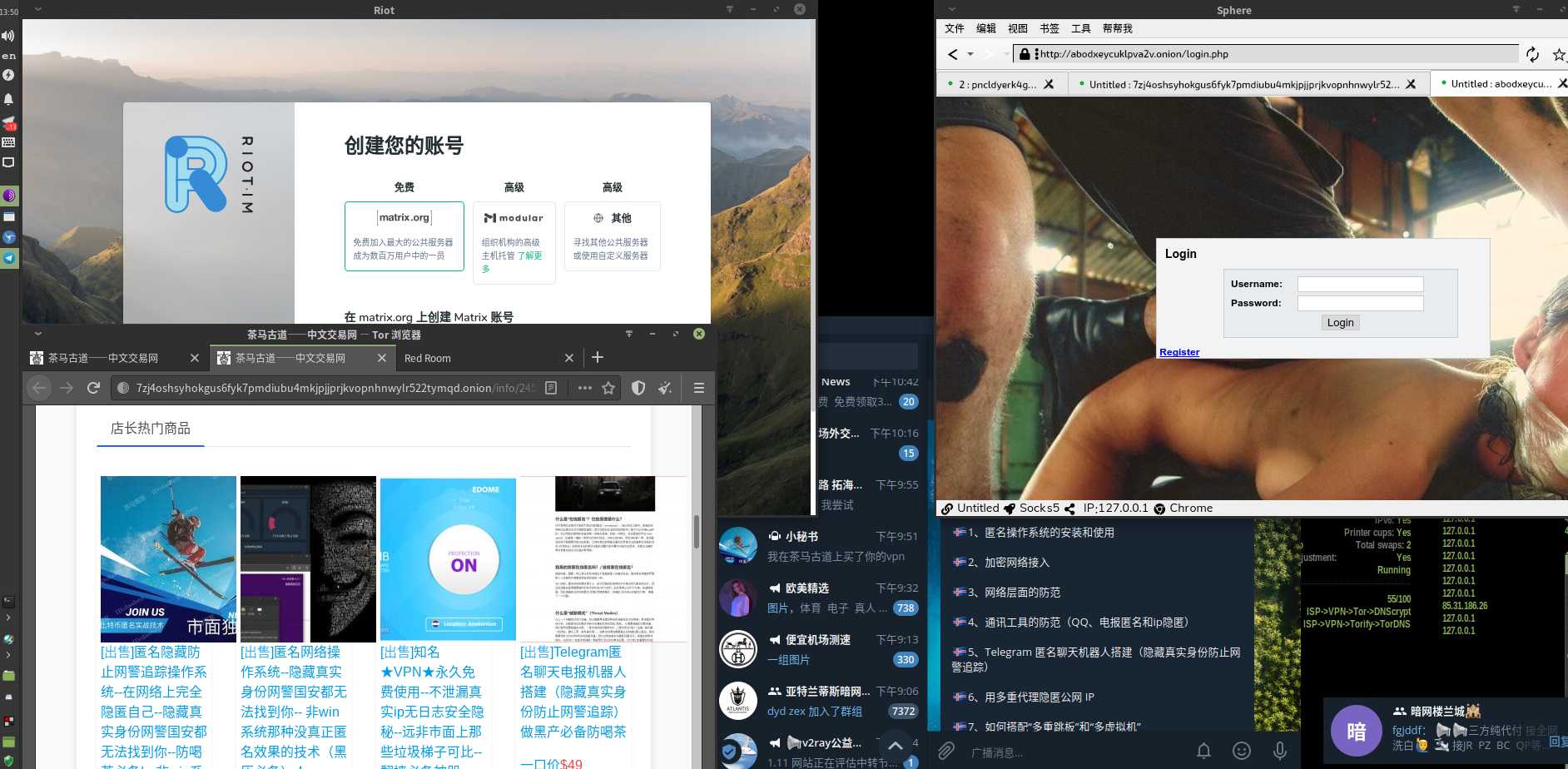Click the bookmark star in the Sphere browser
Screen dimensions: 1568x769
point(1559,55)
